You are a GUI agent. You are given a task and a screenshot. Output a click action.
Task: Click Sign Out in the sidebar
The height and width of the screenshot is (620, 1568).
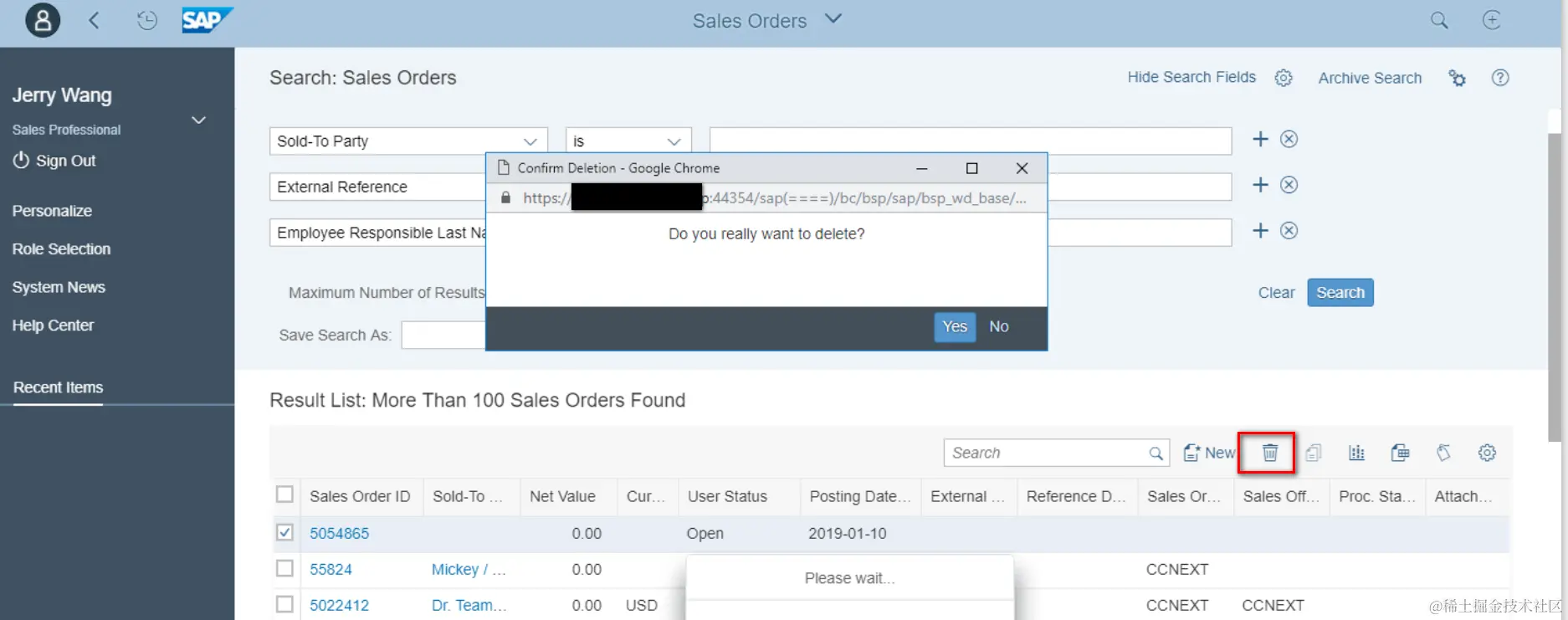click(65, 161)
